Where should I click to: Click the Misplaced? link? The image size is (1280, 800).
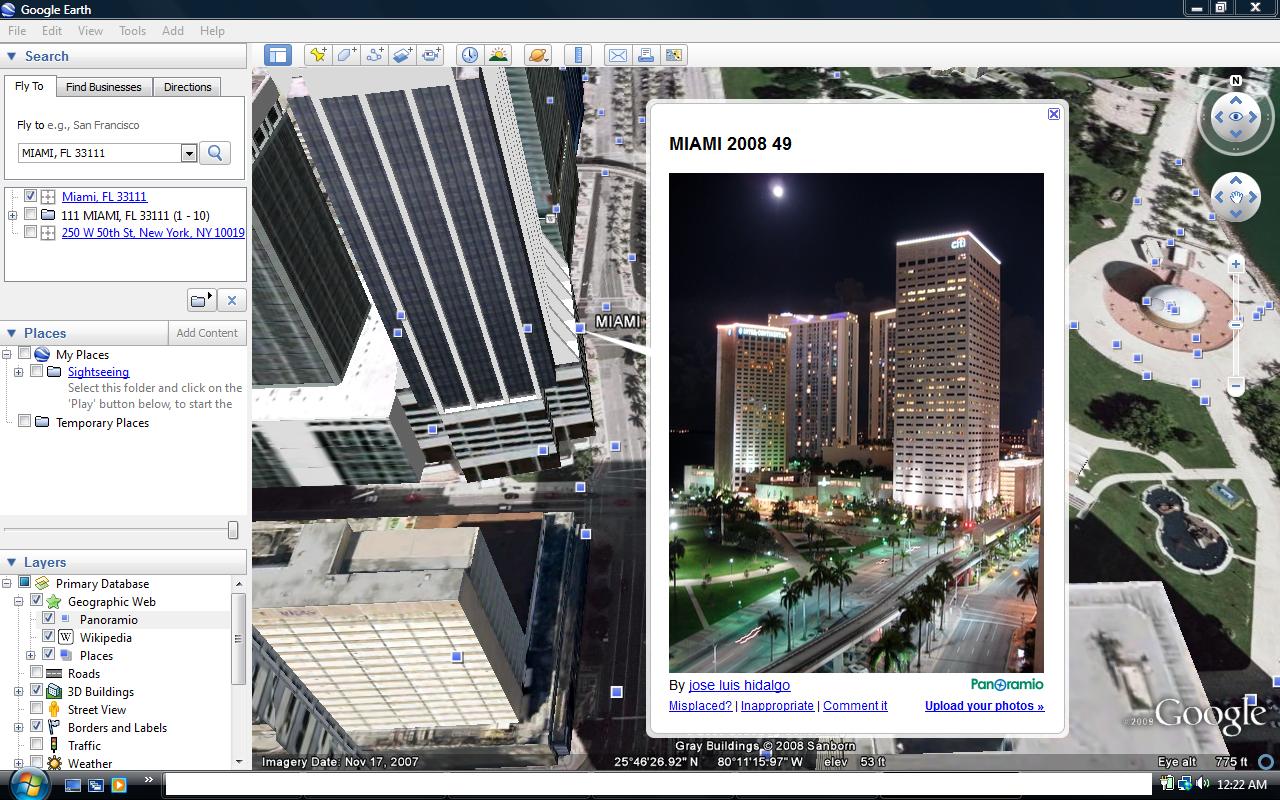pyautogui.click(x=700, y=706)
